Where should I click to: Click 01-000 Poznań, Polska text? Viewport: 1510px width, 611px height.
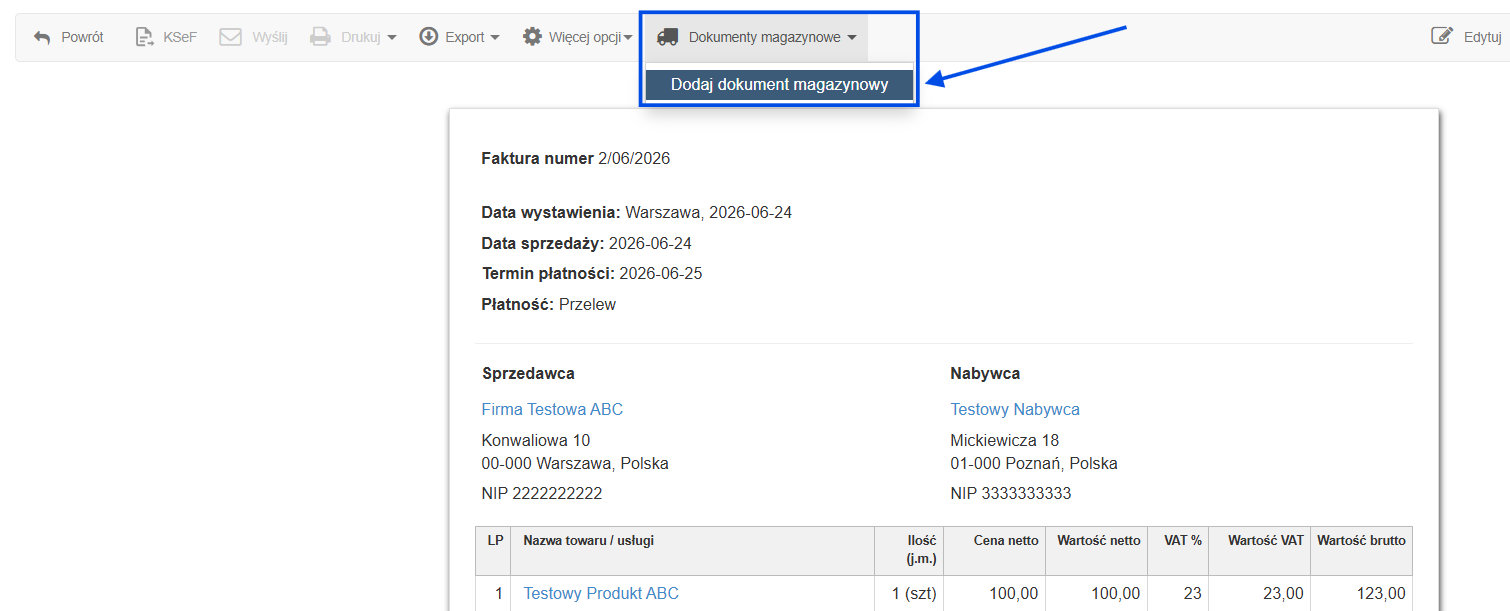1034,463
